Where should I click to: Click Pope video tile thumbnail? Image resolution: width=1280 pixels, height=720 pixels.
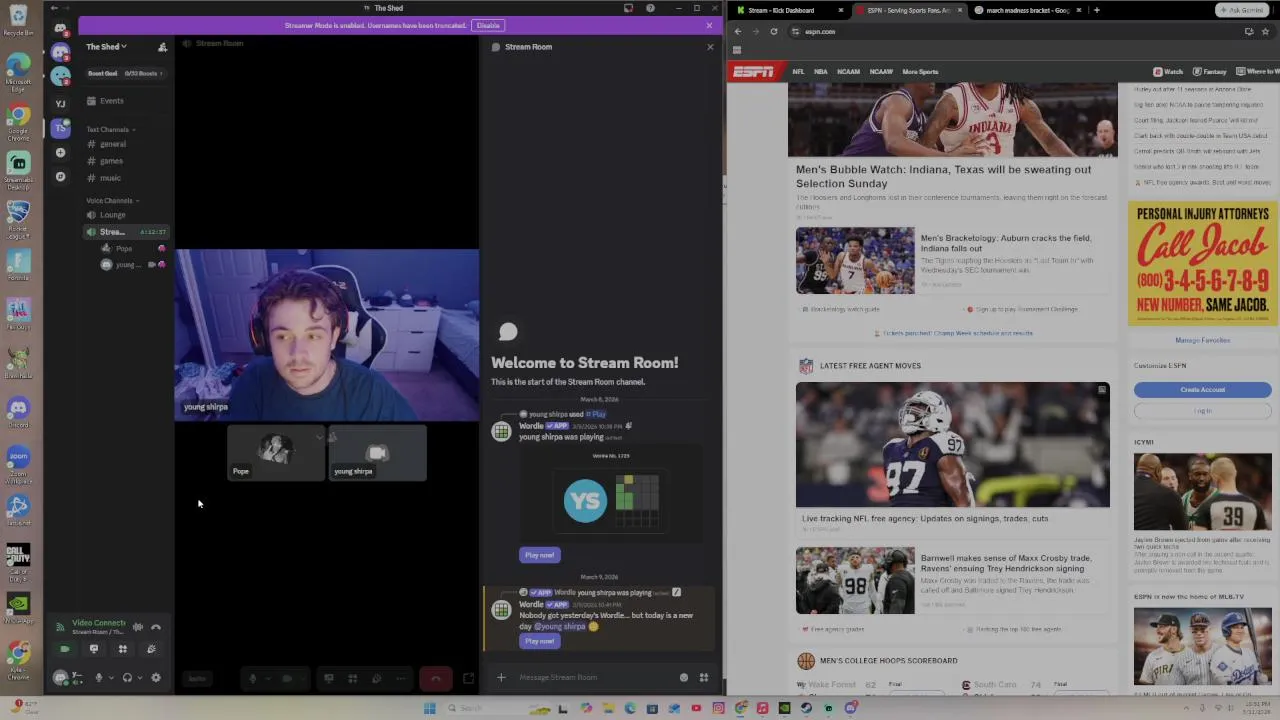click(276, 454)
